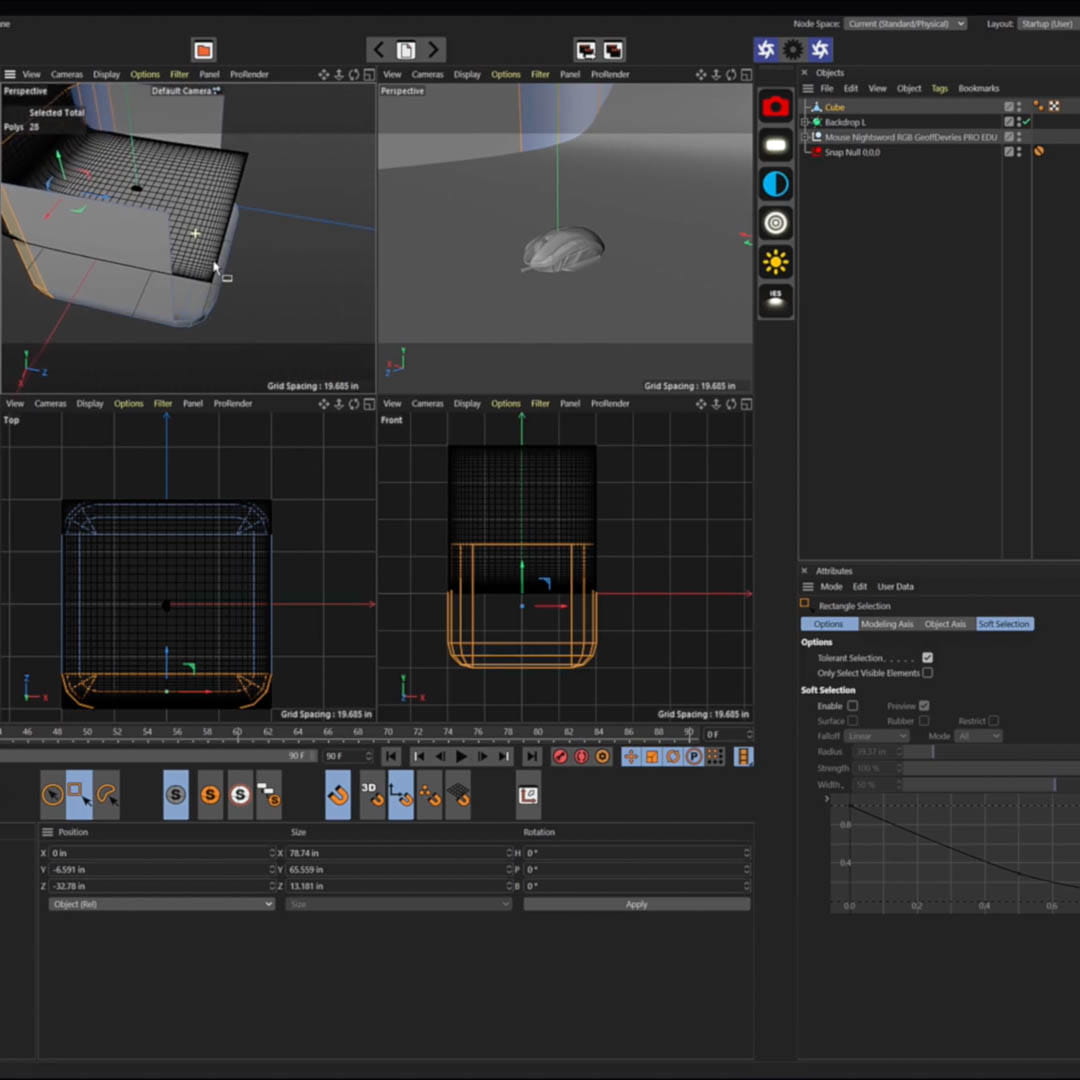Open the Object (Rel) coordinate dropdown
Screen dimensions: 1080x1080
[160, 904]
